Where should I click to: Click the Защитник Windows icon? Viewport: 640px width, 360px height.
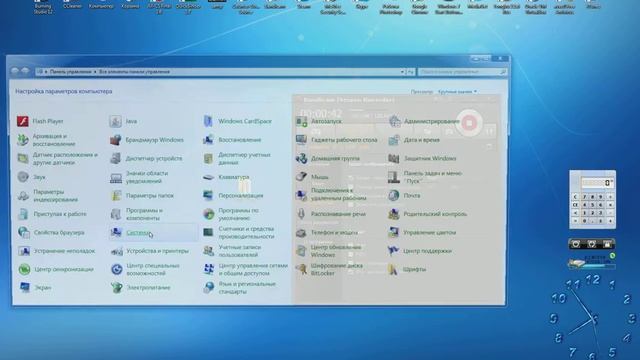(x=394, y=158)
